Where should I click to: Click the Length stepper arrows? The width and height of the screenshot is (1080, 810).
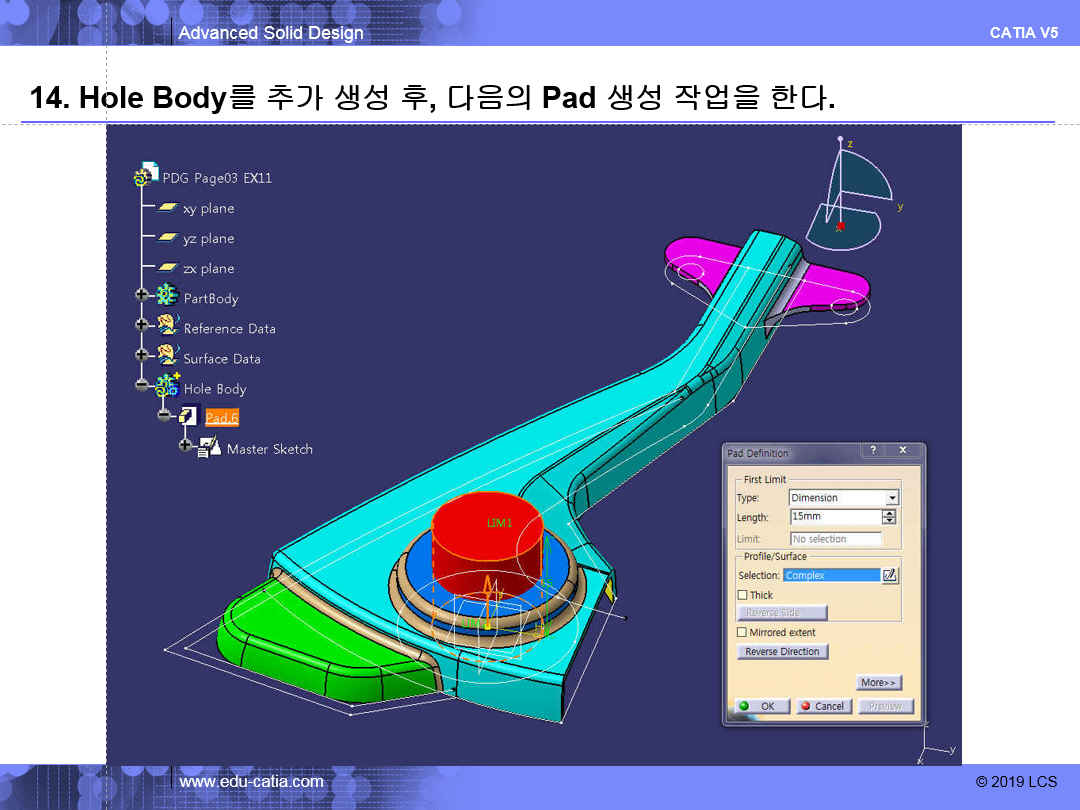tap(889, 517)
